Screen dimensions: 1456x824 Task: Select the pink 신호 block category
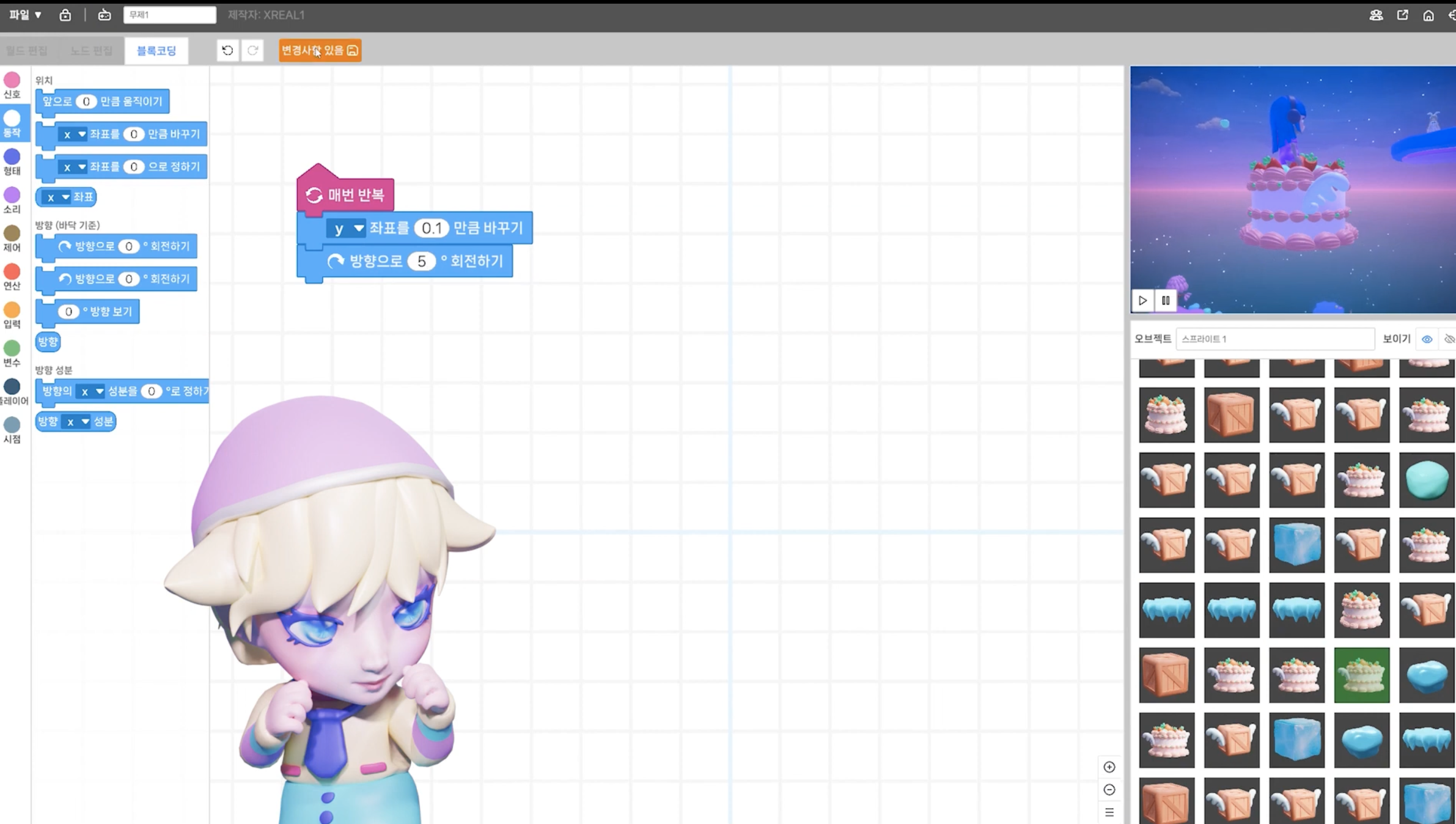[x=12, y=85]
